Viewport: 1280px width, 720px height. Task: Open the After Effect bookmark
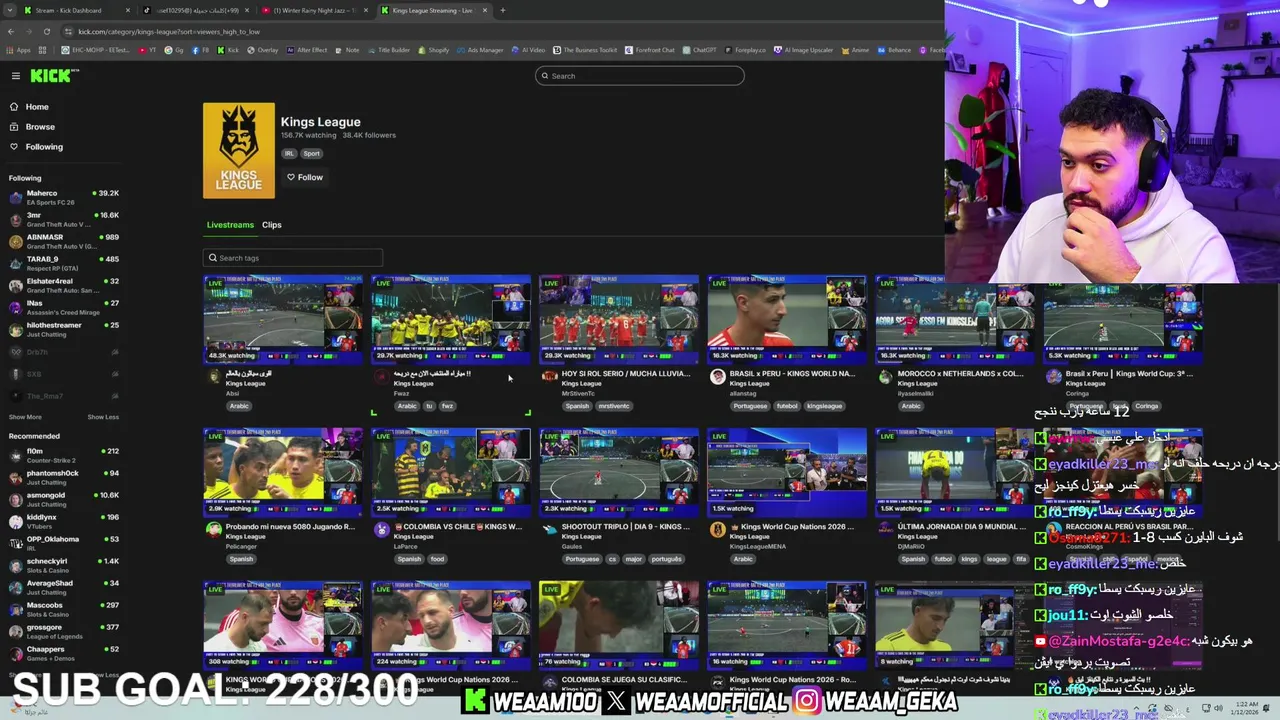pos(307,50)
